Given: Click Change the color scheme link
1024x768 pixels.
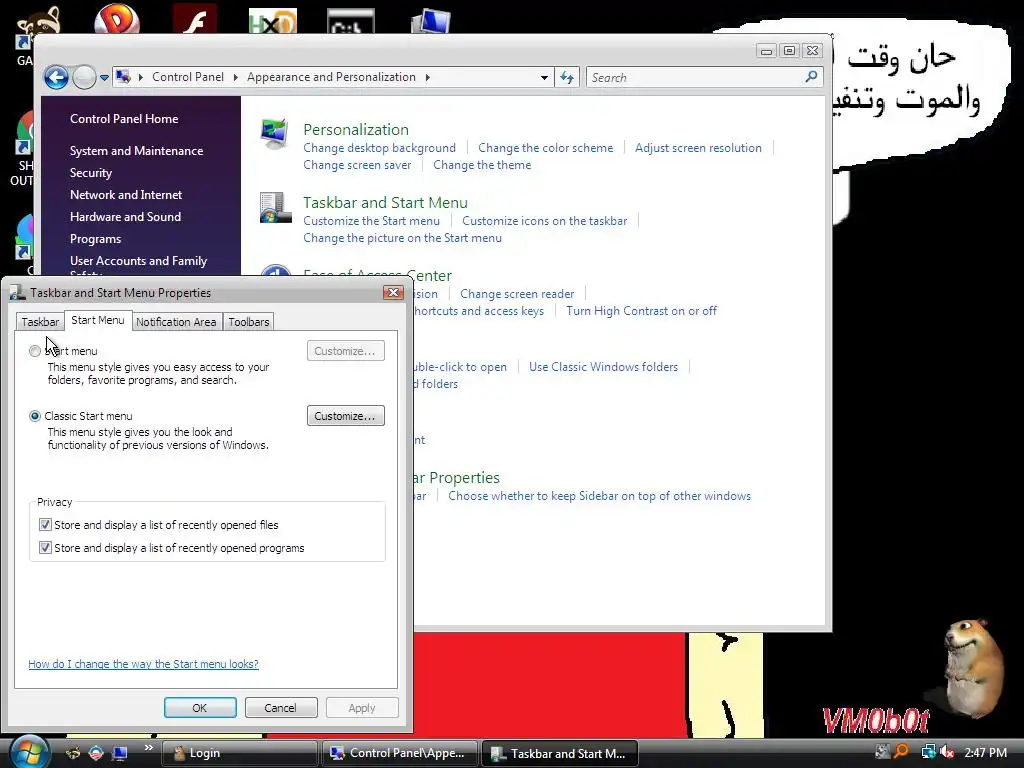Looking at the screenshot, I should (x=546, y=148).
